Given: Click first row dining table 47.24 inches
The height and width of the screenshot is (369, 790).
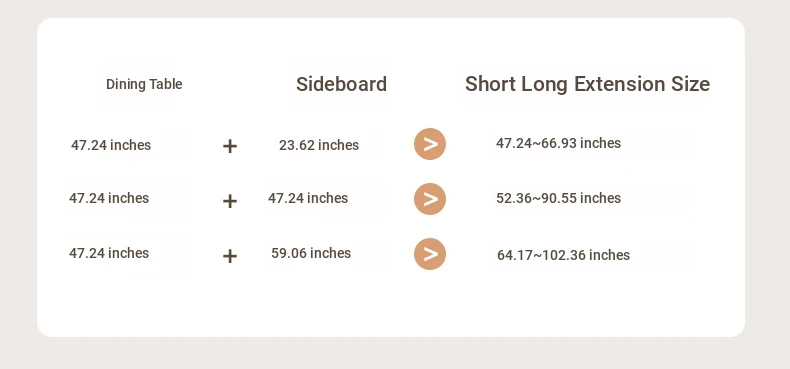Looking at the screenshot, I should coord(111,145).
